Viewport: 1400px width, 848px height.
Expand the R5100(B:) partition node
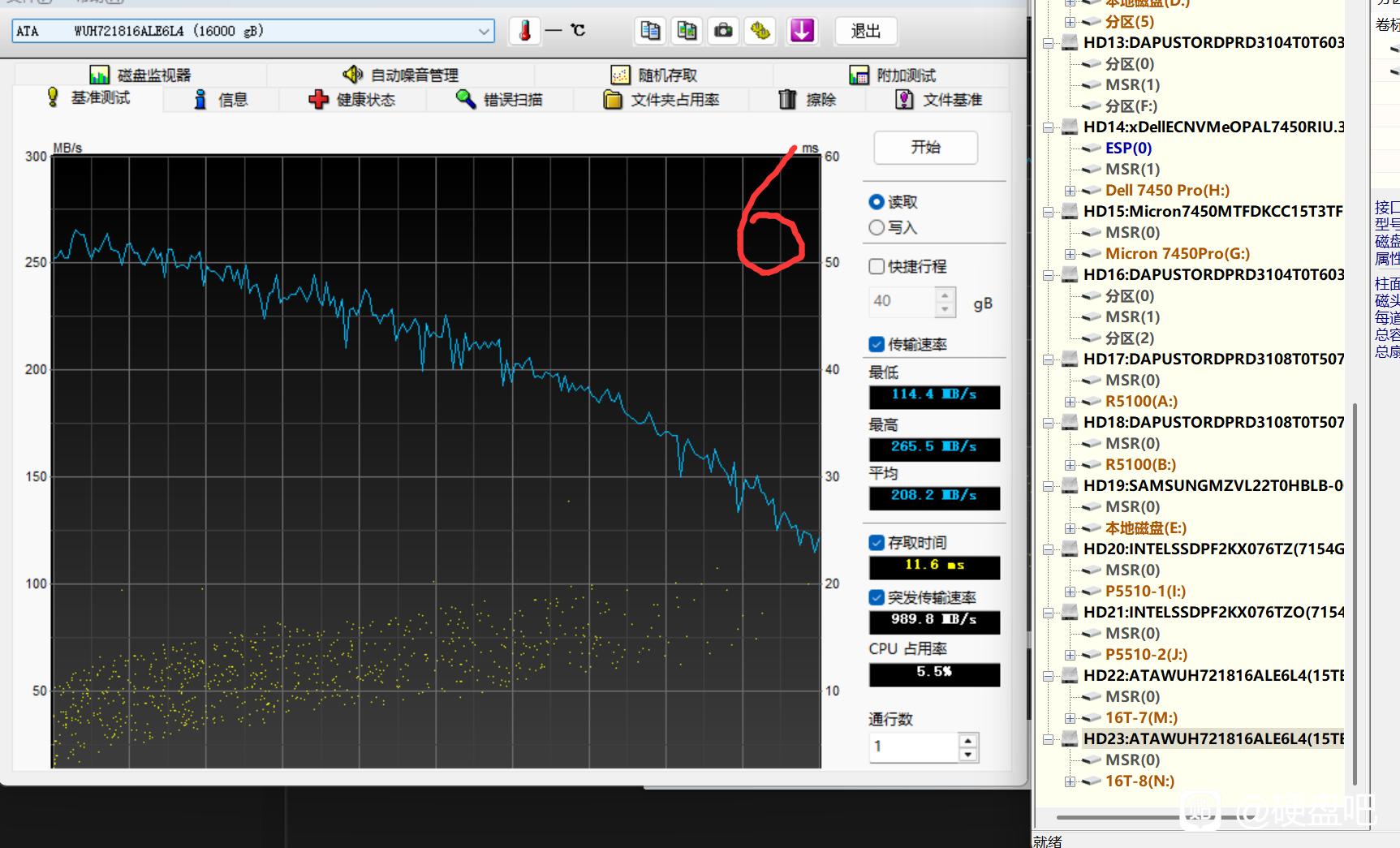point(1070,465)
